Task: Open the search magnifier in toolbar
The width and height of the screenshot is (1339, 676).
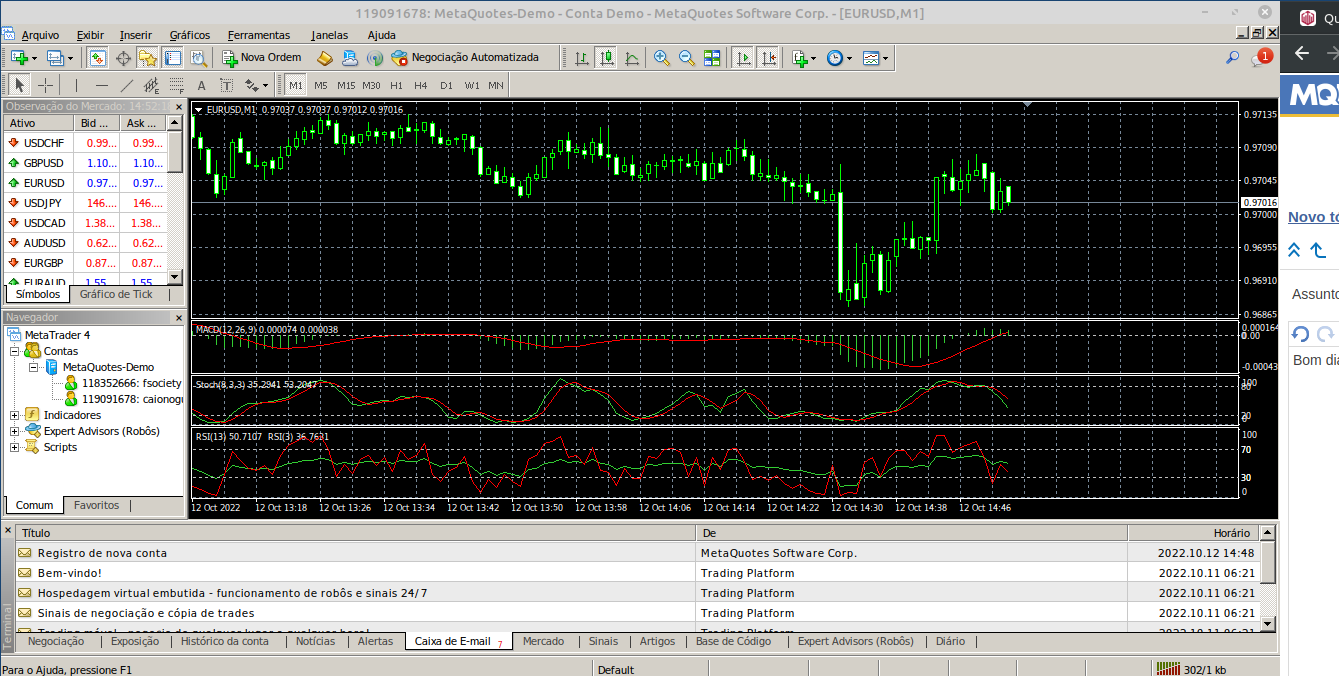Action: 1233,57
